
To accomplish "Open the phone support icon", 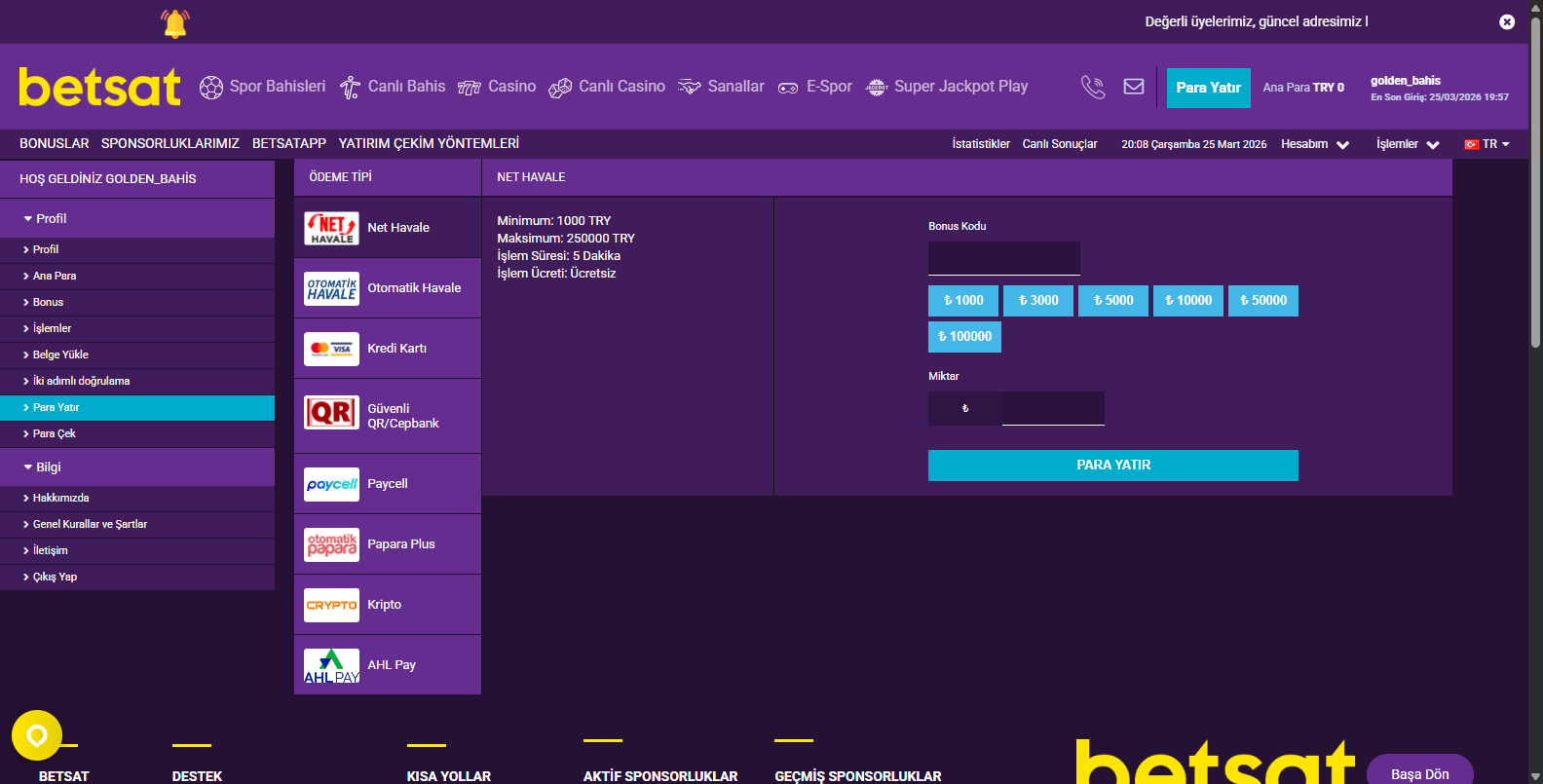I will (1093, 88).
